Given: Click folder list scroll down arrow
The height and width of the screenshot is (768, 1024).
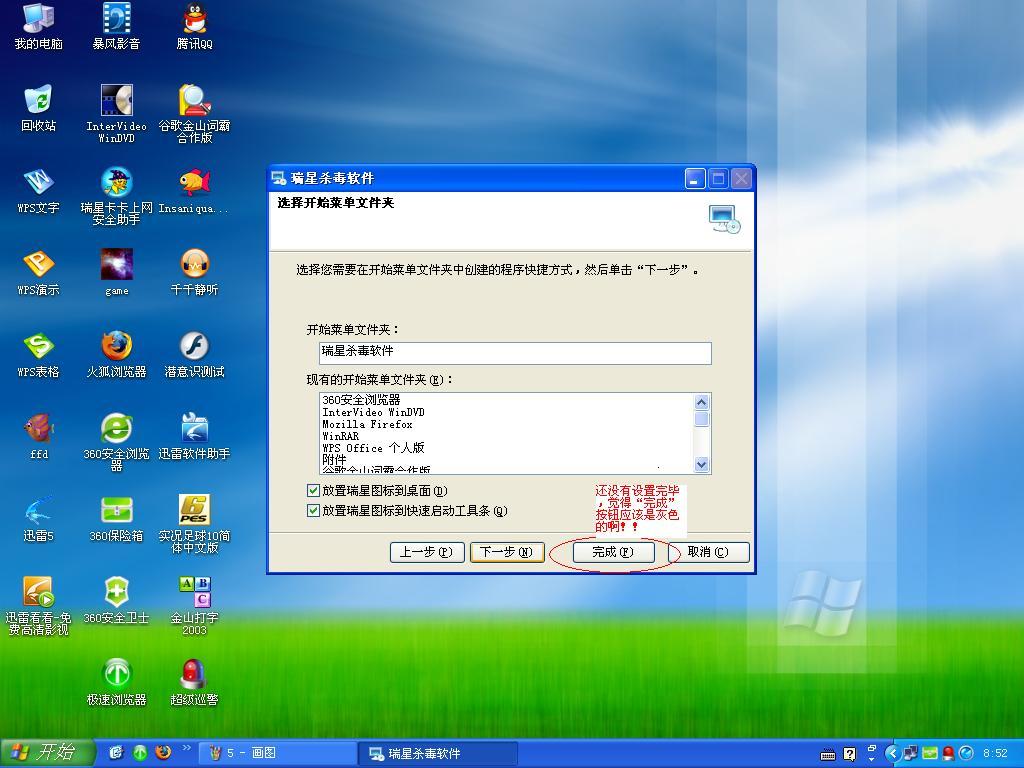Looking at the screenshot, I should [701, 465].
